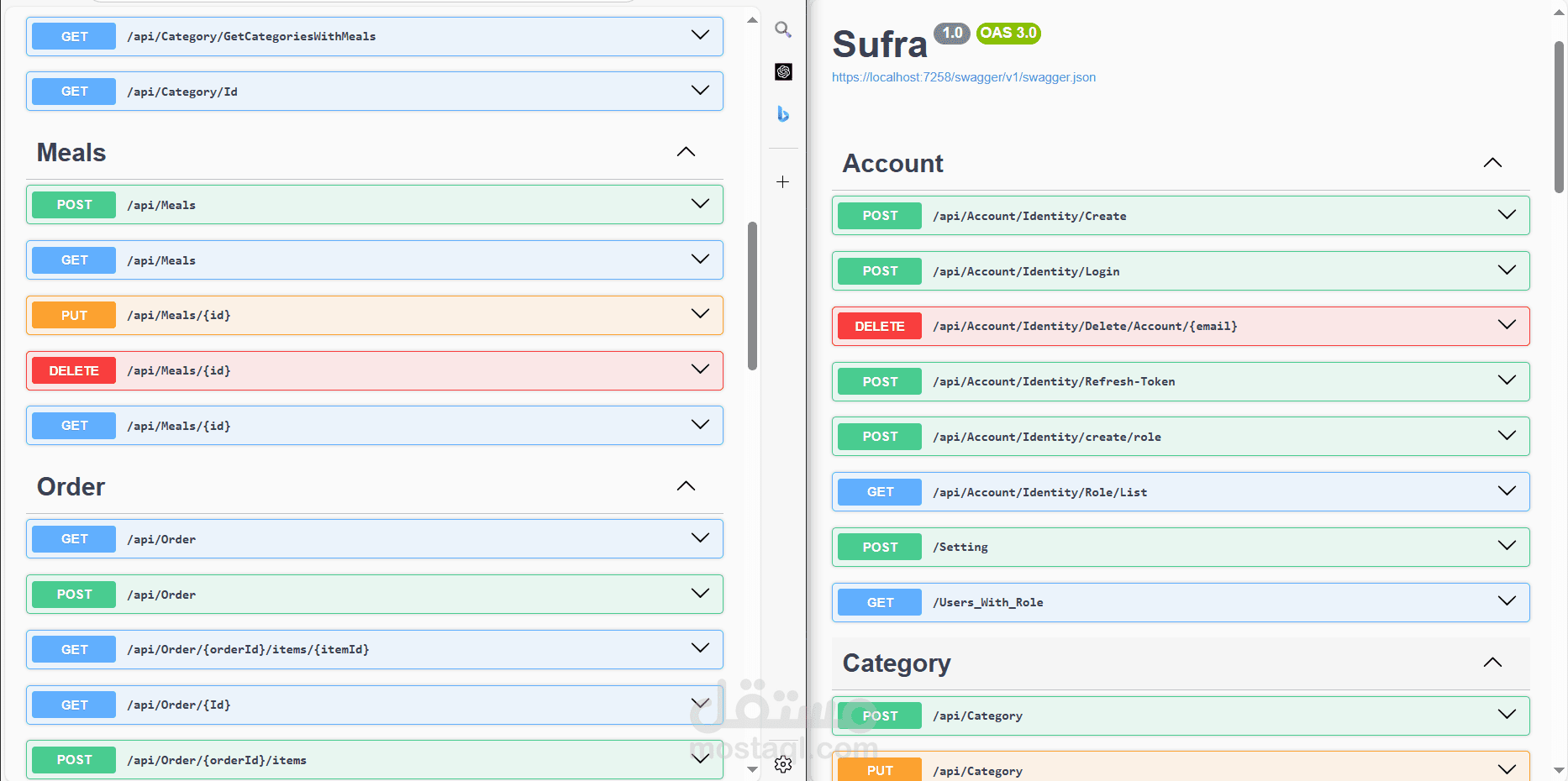Image resolution: width=1568 pixels, height=781 pixels.
Task: Open the Bing sidebar icon
Action: point(783,114)
